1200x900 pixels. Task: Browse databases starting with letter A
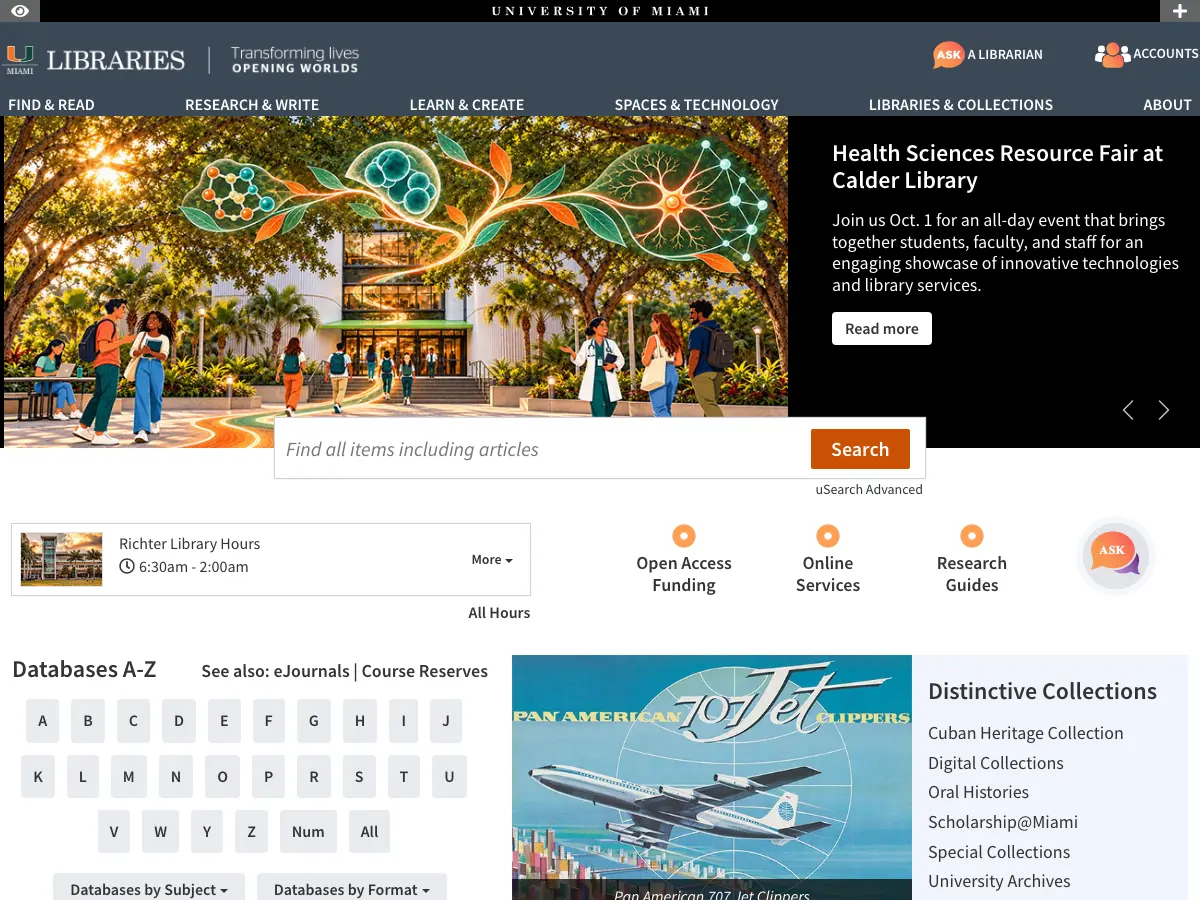click(x=42, y=721)
